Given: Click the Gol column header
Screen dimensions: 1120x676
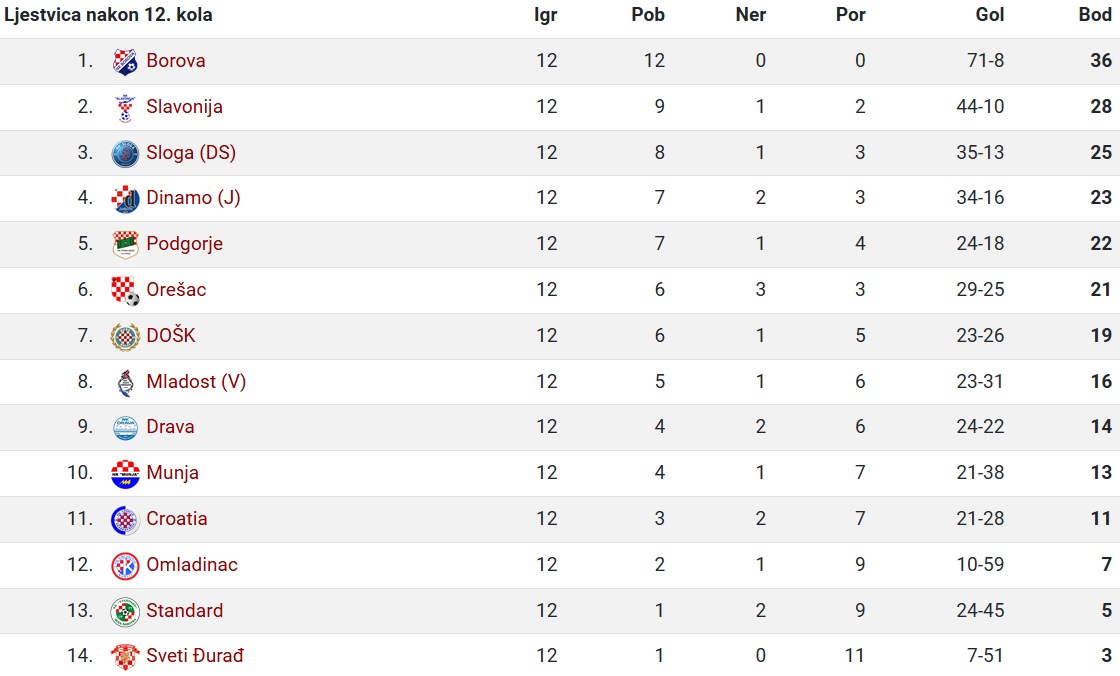Looking at the screenshot, I should [x=989, y=15].
